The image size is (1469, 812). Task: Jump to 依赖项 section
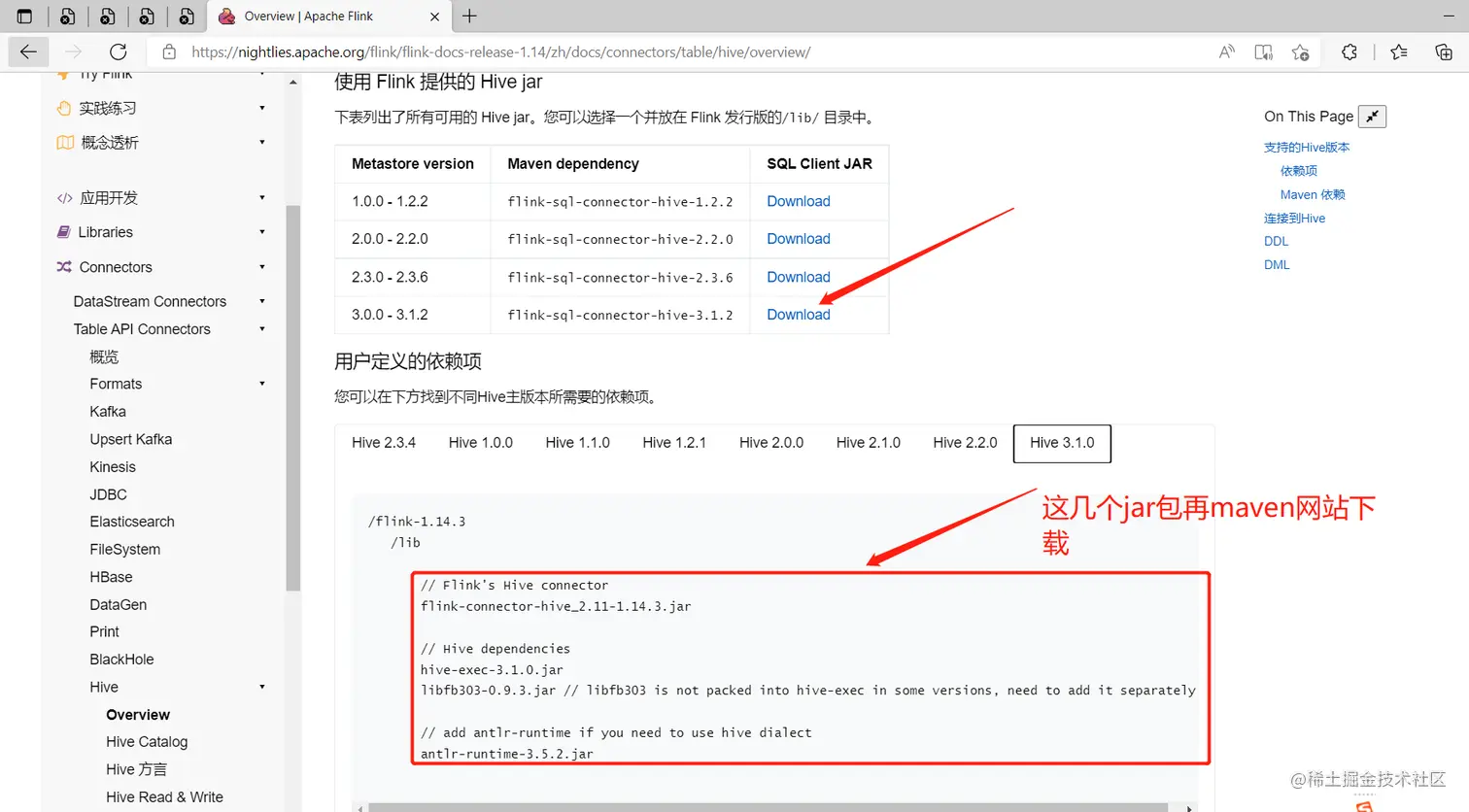point(1299,171)
